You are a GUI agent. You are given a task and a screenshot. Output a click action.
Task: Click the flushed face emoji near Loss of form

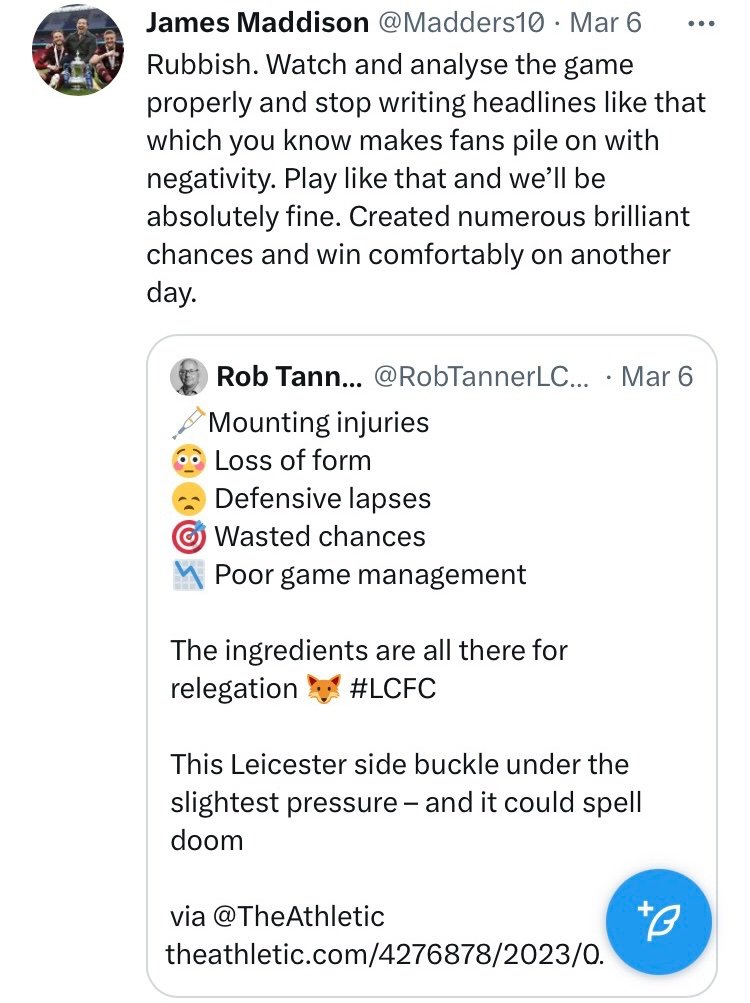[188, 461]
